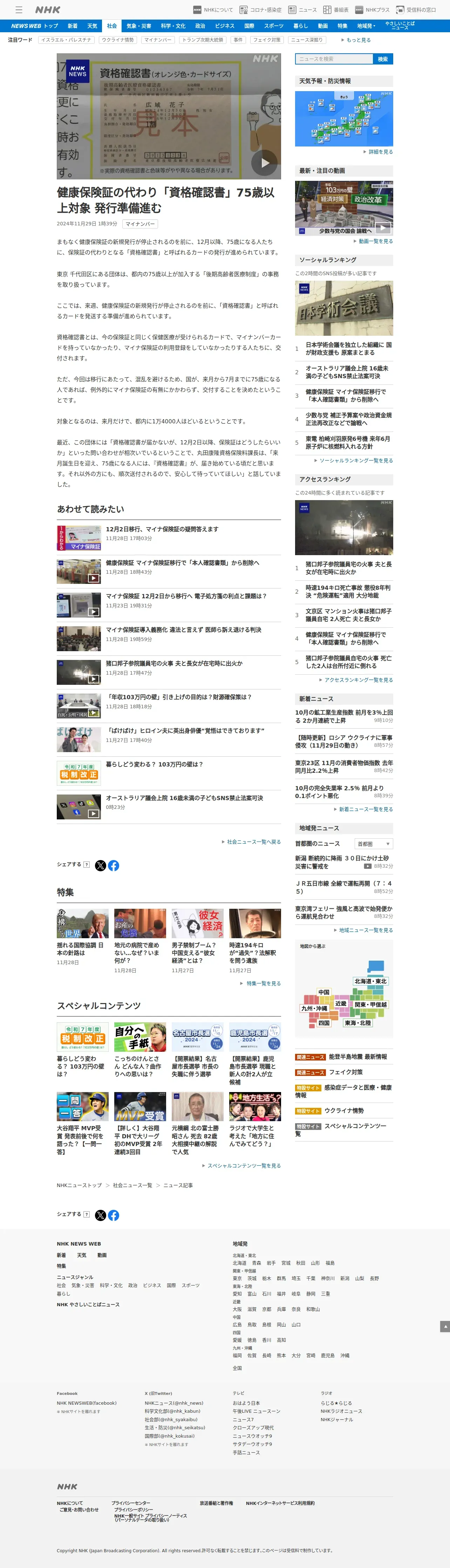Select 新着 nav tab
Viewport: 450px width, 1568px height.
click(x=73, y=26)
